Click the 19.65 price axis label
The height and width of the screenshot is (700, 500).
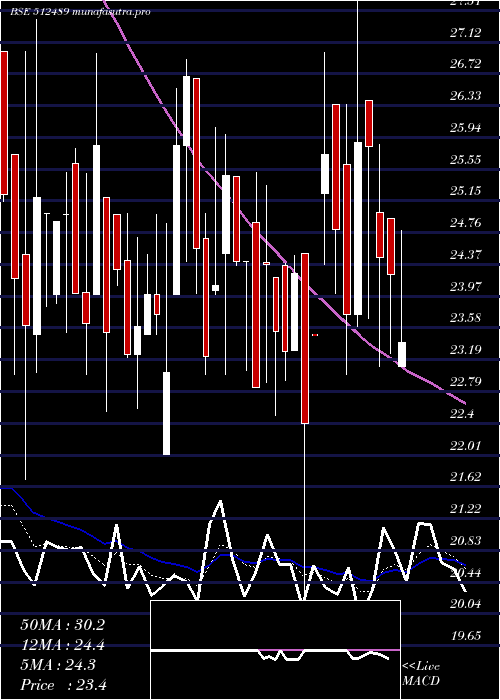click(466, 636)
